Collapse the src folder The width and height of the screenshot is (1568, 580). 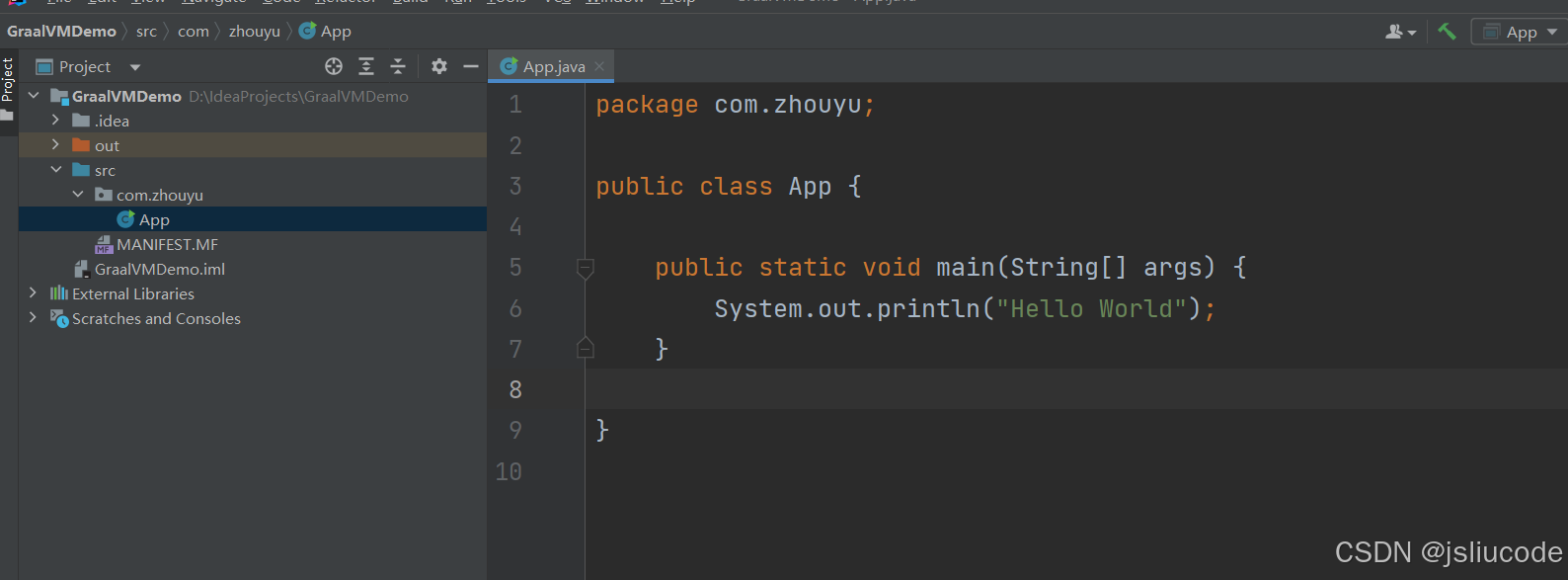[56, 170]
